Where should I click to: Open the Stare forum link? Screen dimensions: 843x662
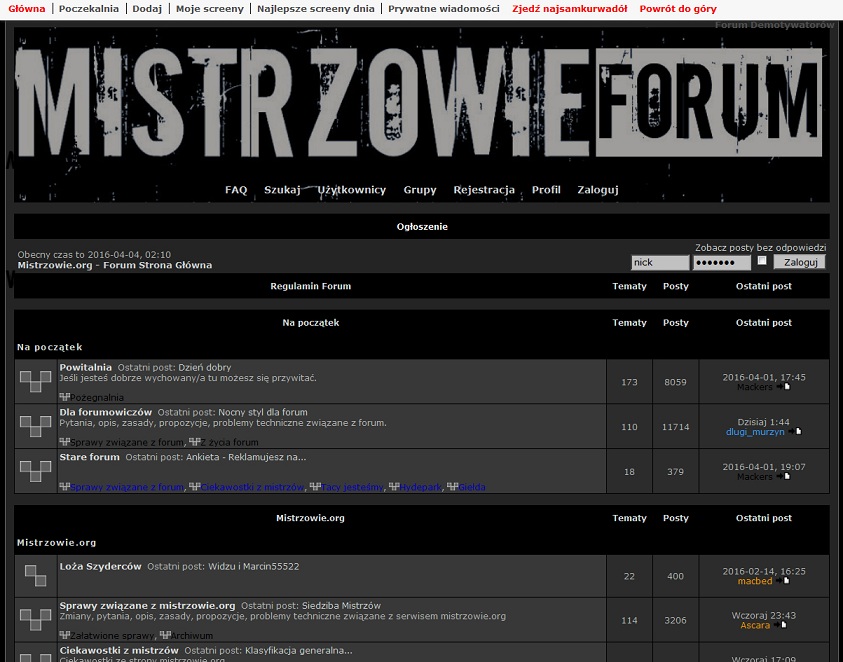tap(89, 457)
